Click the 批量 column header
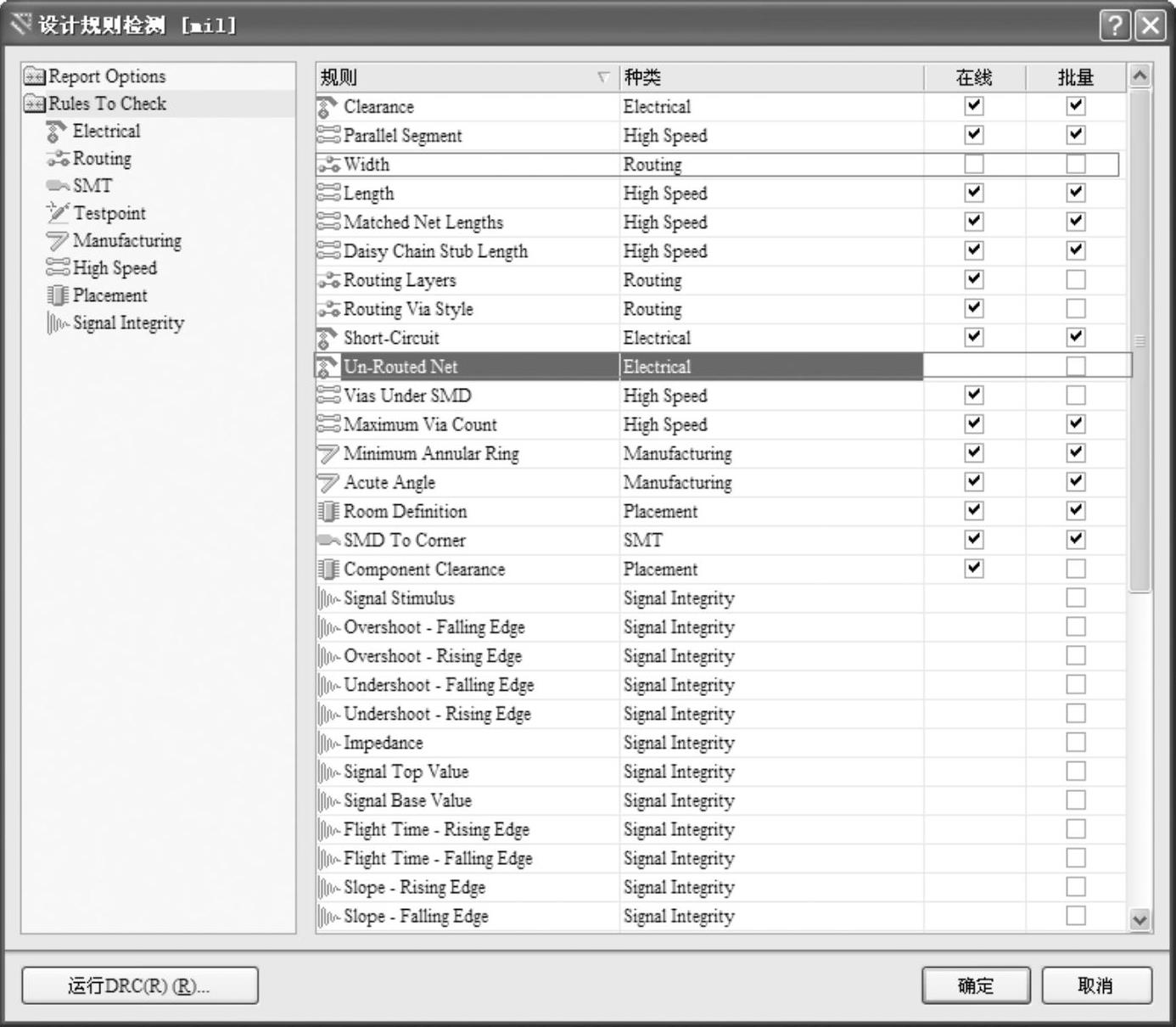The height and width of the screenshot is (1027, 1176). (1076, 77)
